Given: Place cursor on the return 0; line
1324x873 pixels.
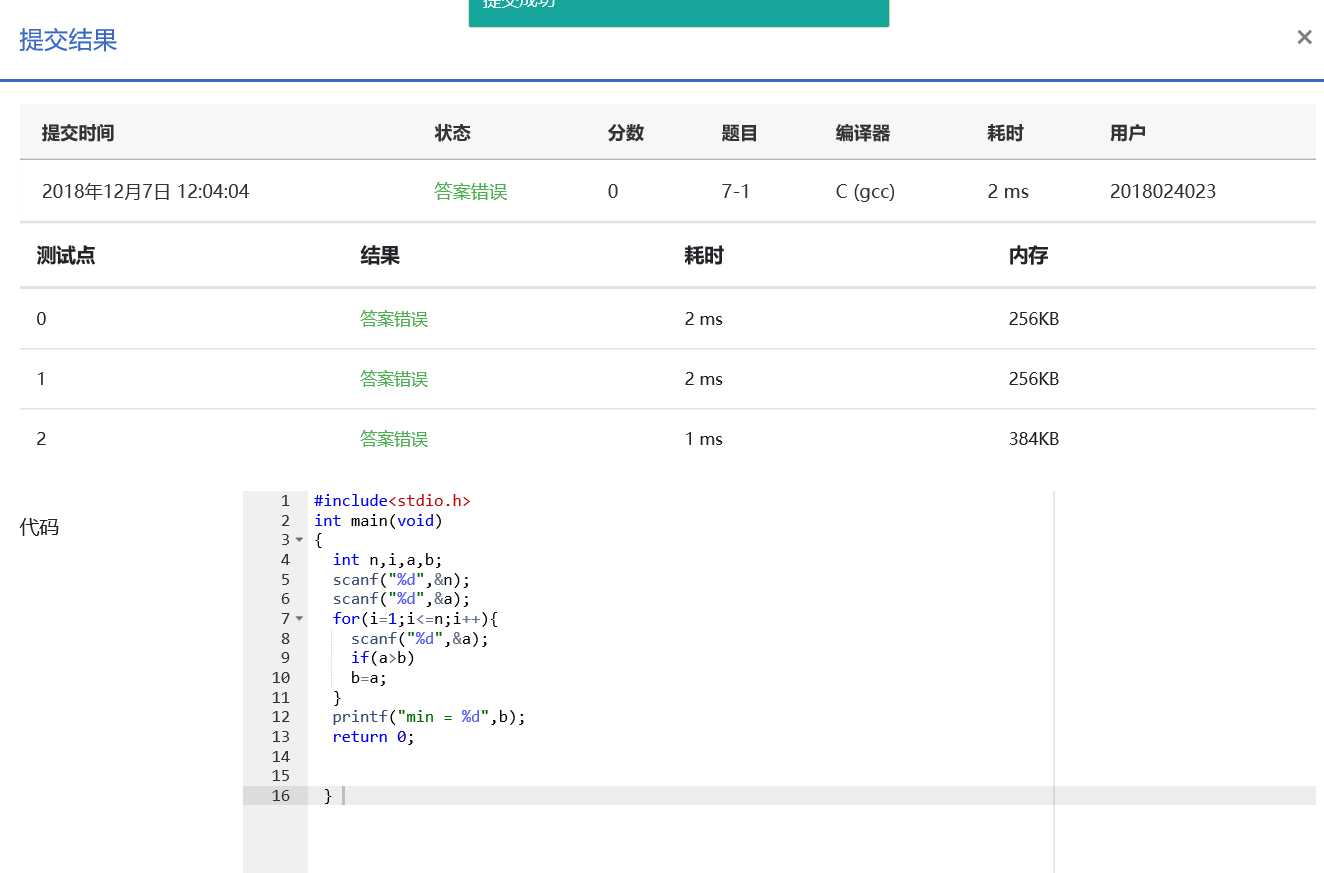Looking at the screenshot, I should coord(373,737).
